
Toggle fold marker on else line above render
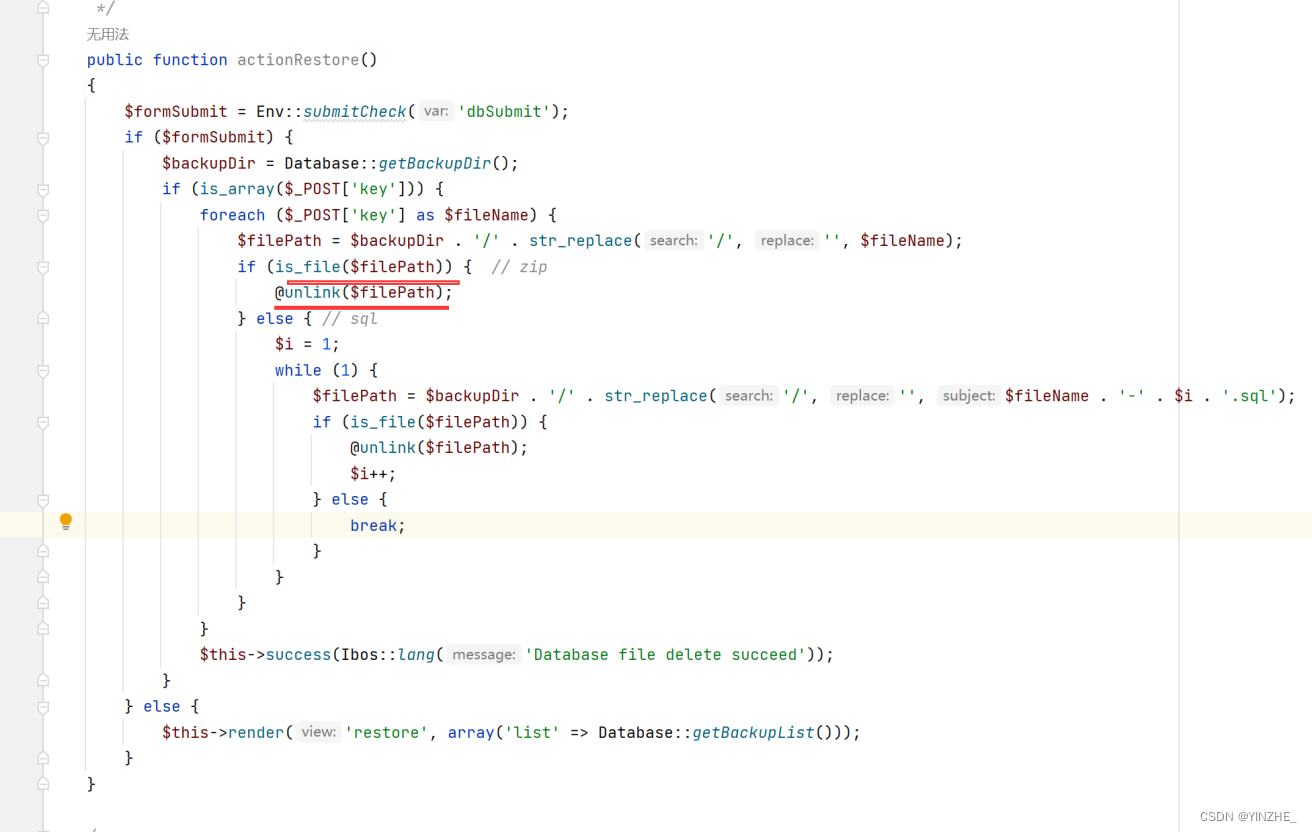click(43, 707)
